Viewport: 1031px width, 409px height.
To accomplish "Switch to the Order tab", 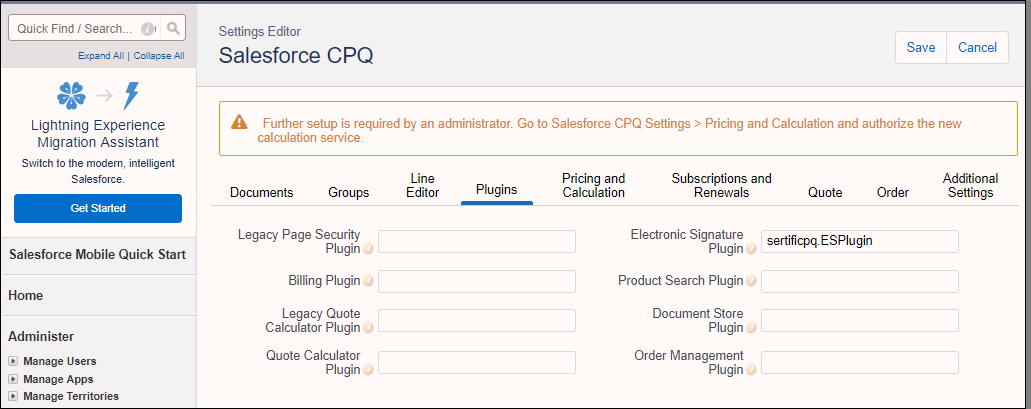I will [x=893, y=193].
